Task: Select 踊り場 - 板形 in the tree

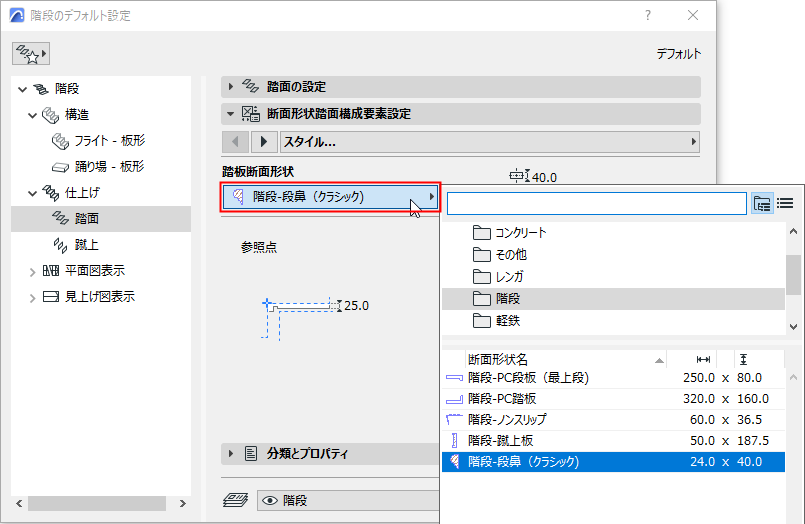Action: click(x=109, y=166)
